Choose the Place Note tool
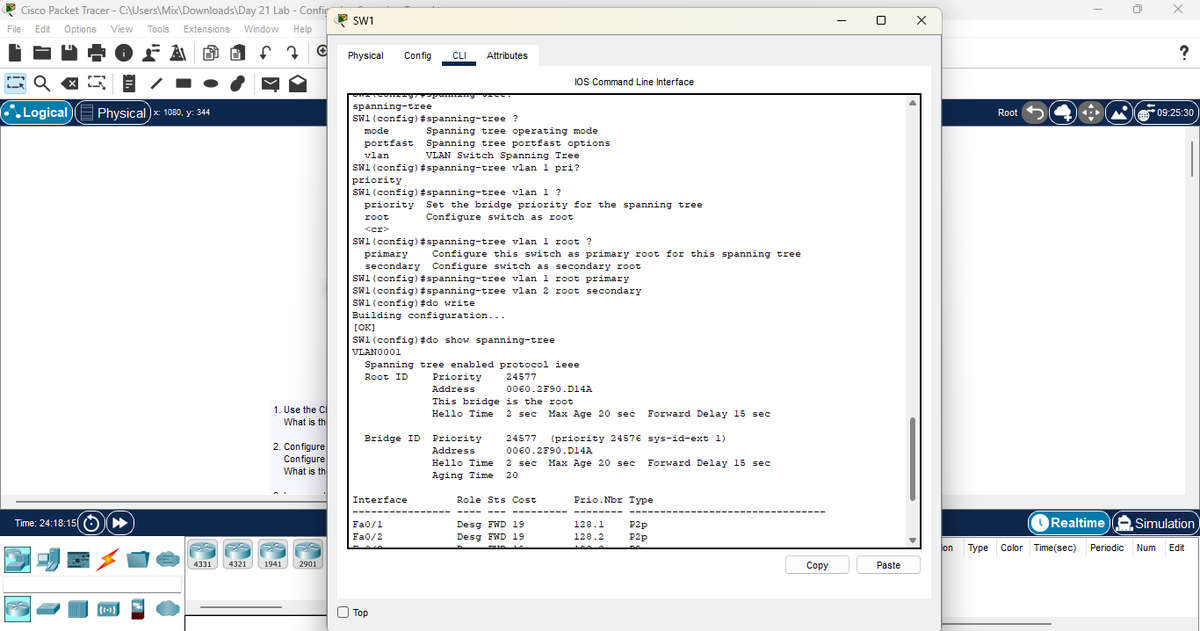Image resolution: width=1200 pixels, height=631 pixels. pos(130,85)
